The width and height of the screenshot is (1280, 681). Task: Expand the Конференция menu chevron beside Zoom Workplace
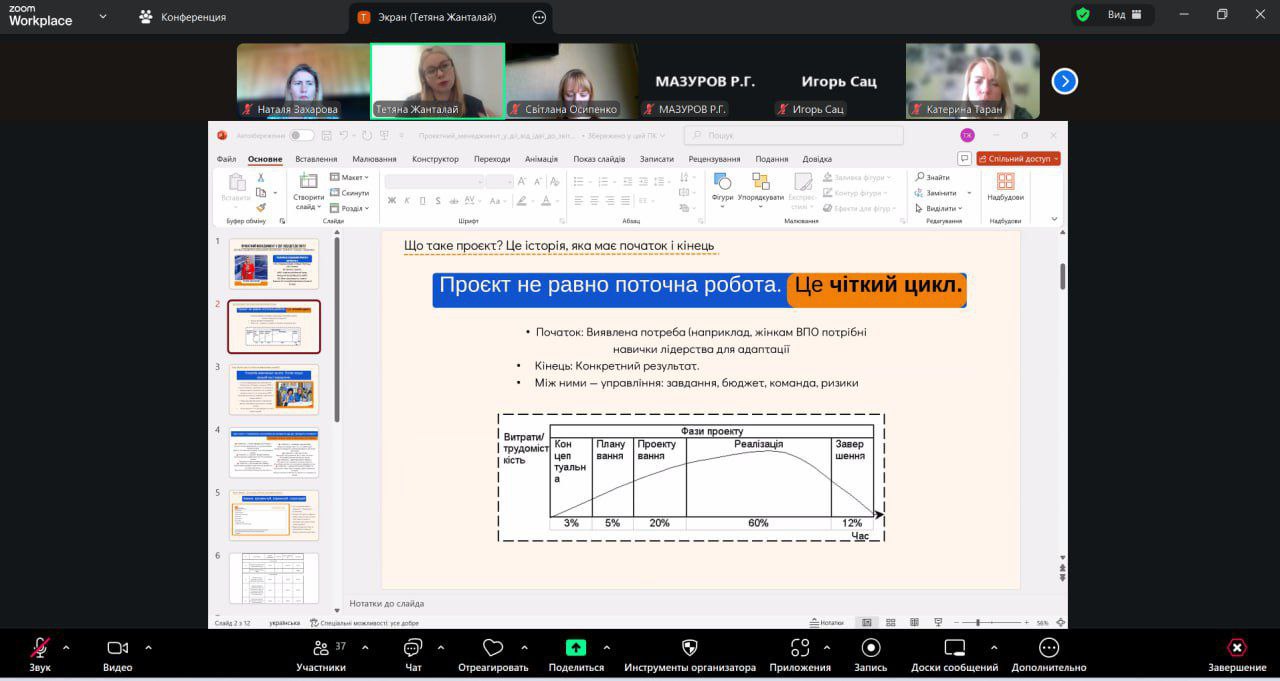[x=103, y=17]
